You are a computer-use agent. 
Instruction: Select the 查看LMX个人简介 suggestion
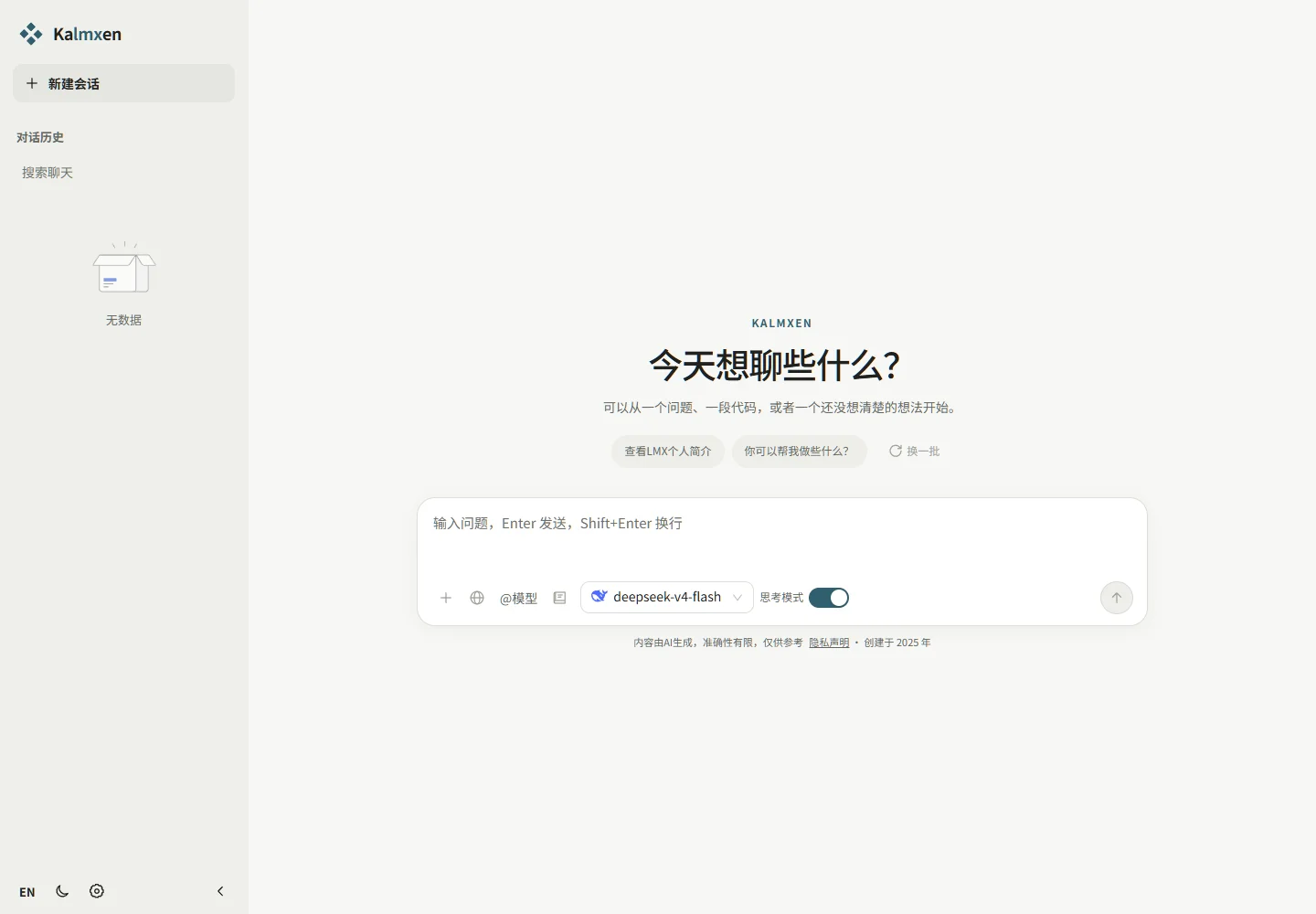[x=668, y=452]
